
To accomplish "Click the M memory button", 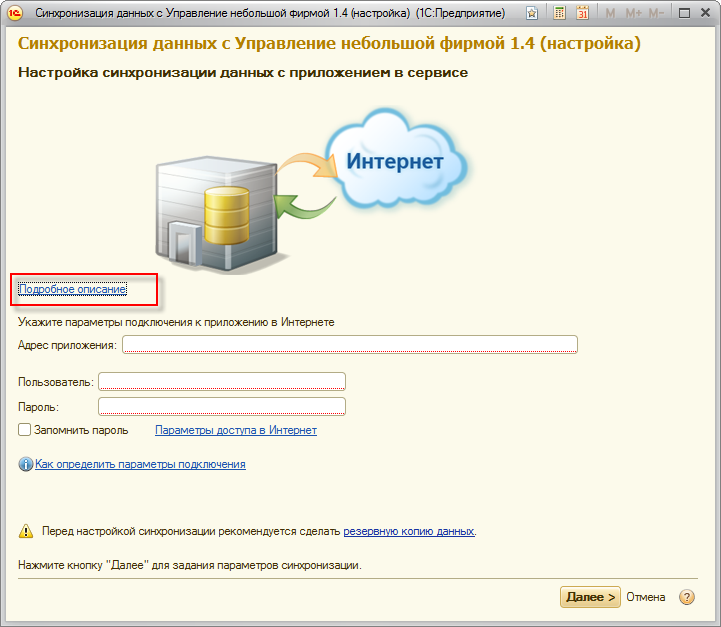I will (x=610, y=13).
